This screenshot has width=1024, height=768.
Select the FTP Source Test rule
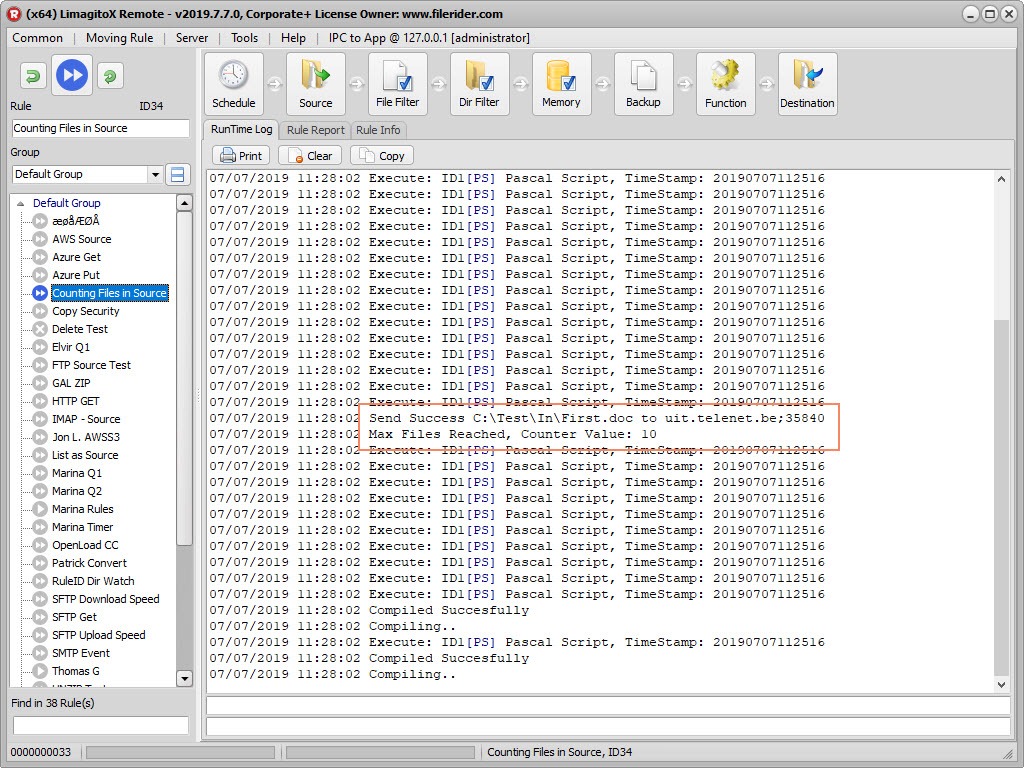pyautogui.click(x=91, y=365)
